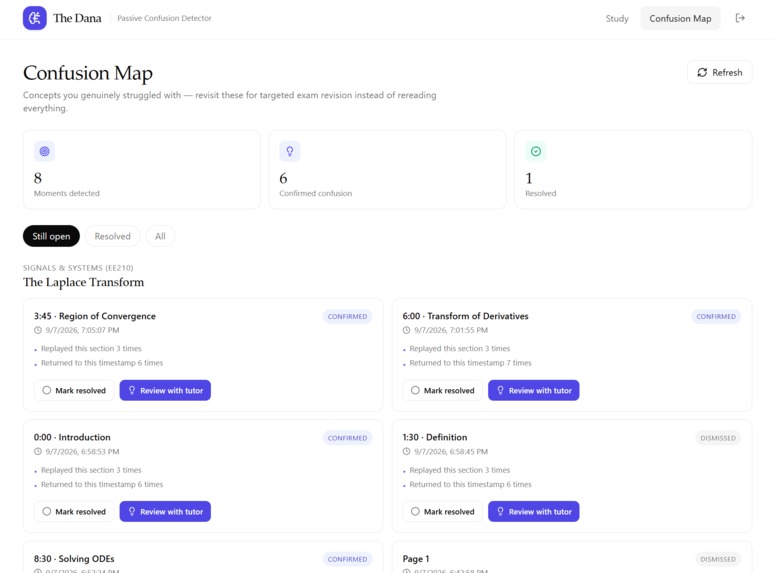Click clock icon on Region of Convergence card
The width and height of the screenshot is (774, 573).
[38, 330]
